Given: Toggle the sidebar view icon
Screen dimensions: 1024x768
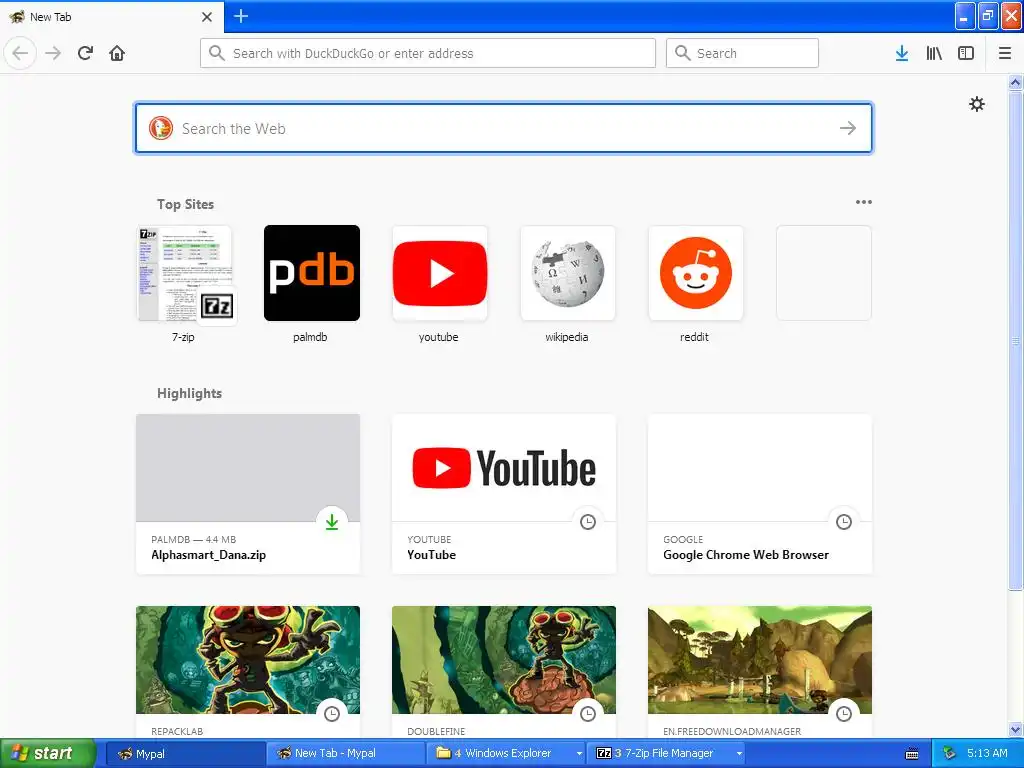Looking at the screenshot, I should 966,53.
